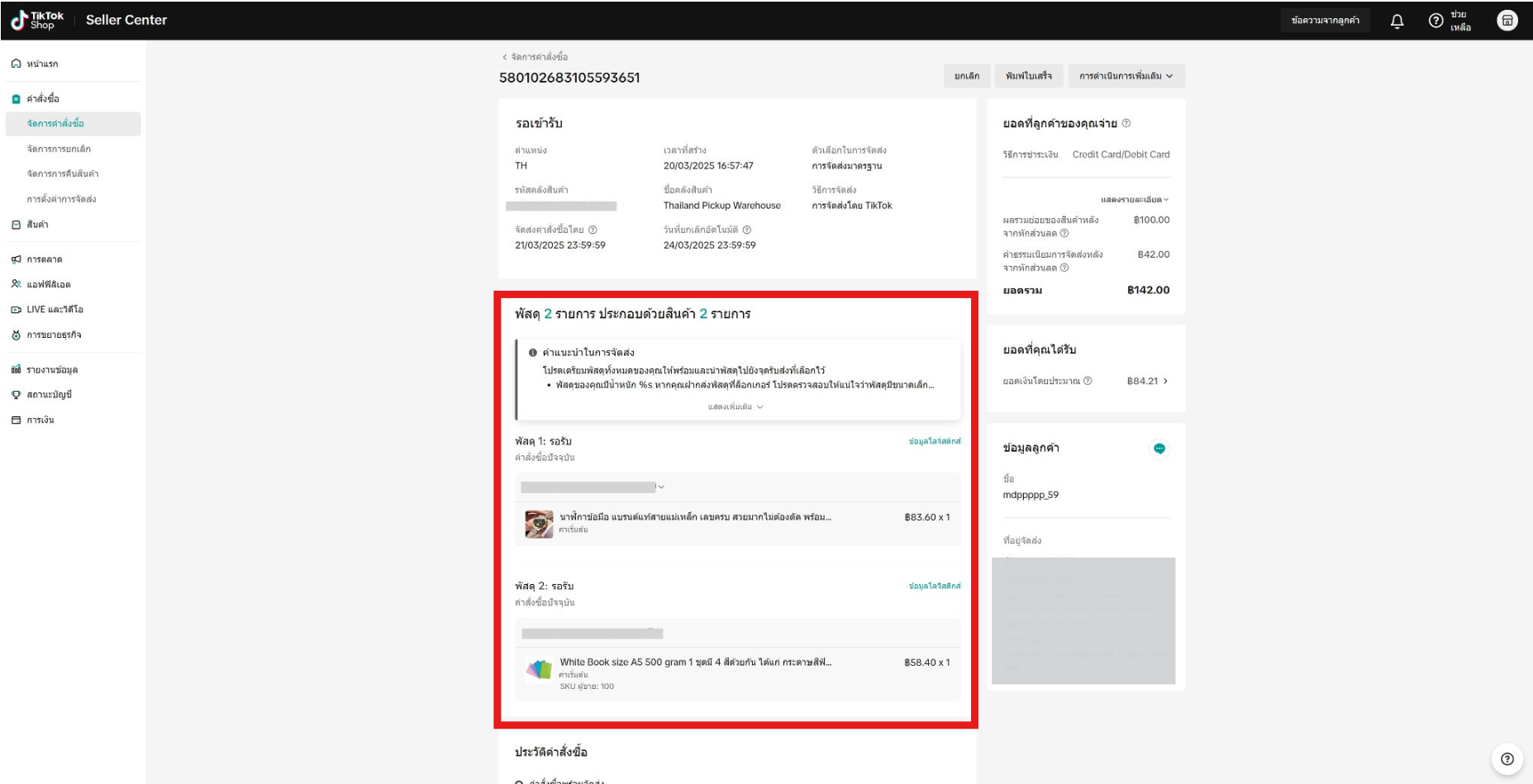Open ฿84.21 estimated settlement details arrow
Screen dimensions: 1533x784
pos(1165,381)
